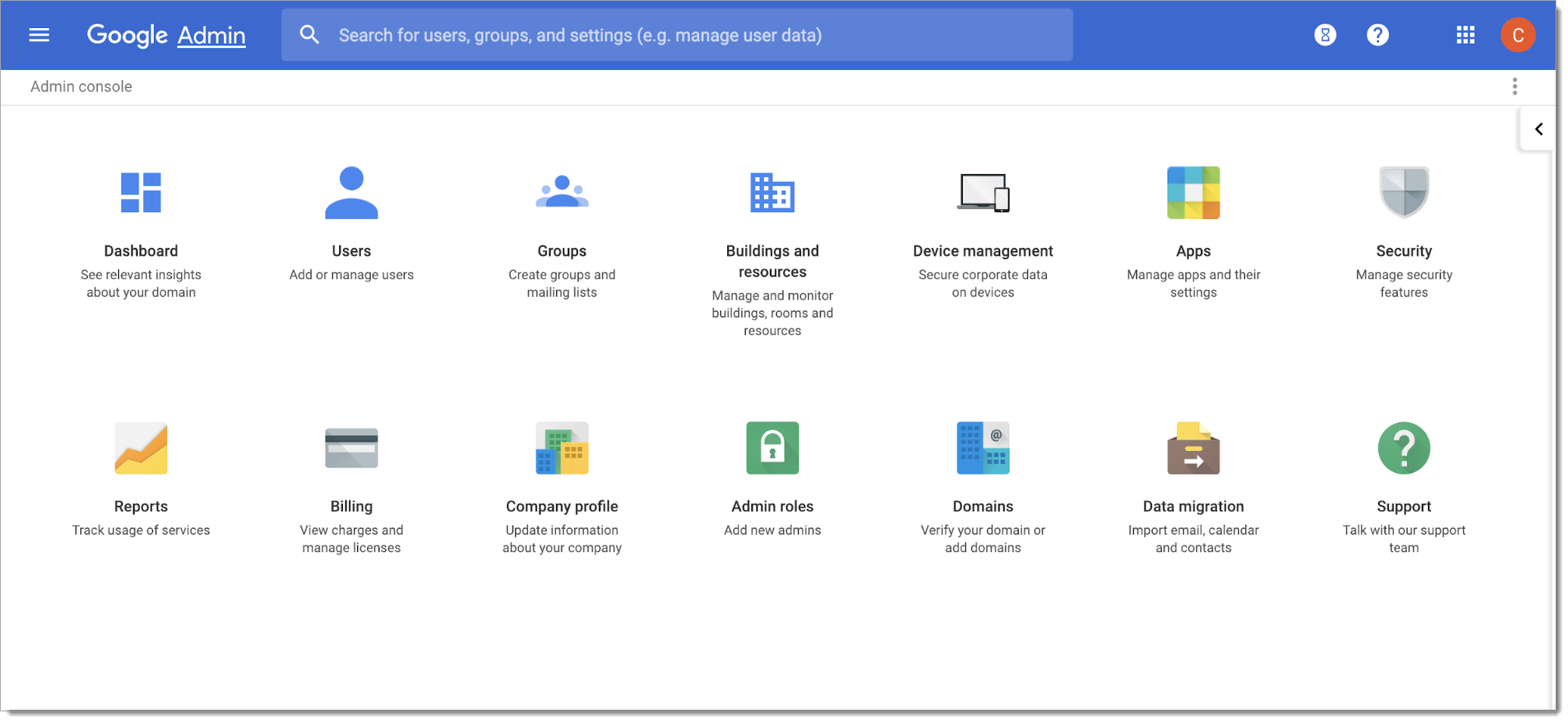Open the Admin roles padlock icon
The height and width of the screenshot is (723, 1568).
pos(772,448)
